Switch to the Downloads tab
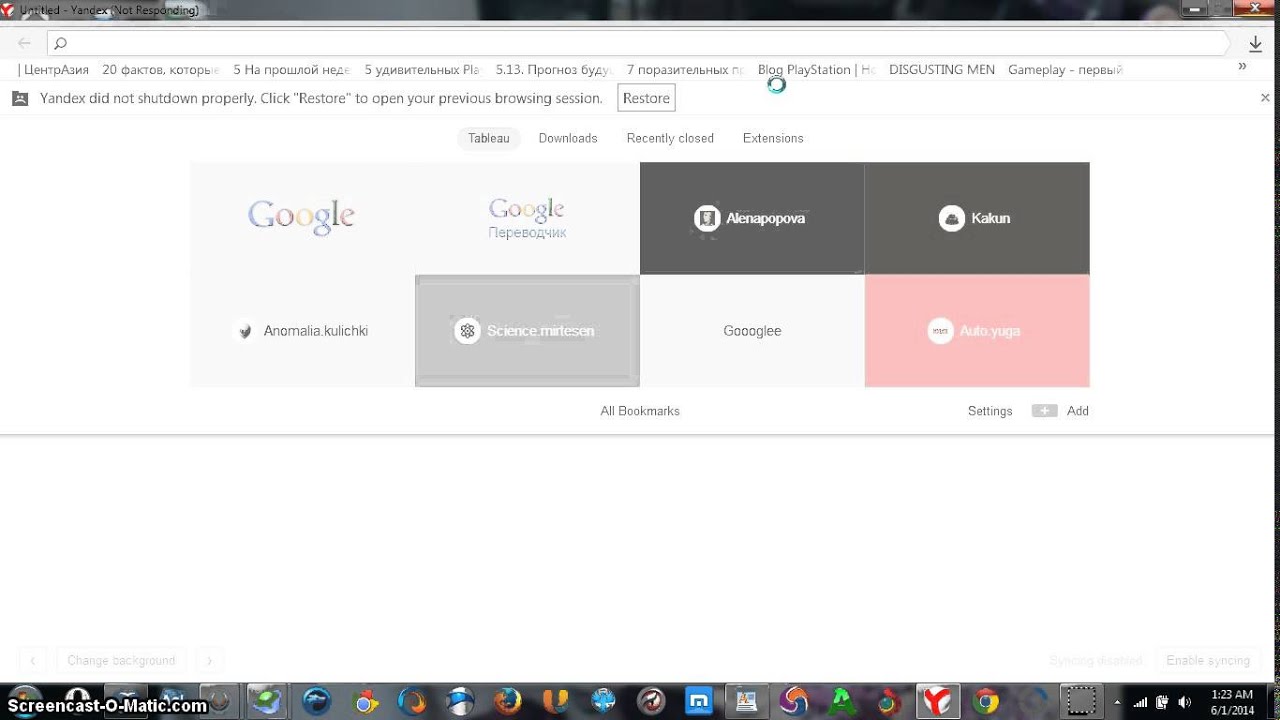Screen dimensions: 1280x720 pos(568,138)
